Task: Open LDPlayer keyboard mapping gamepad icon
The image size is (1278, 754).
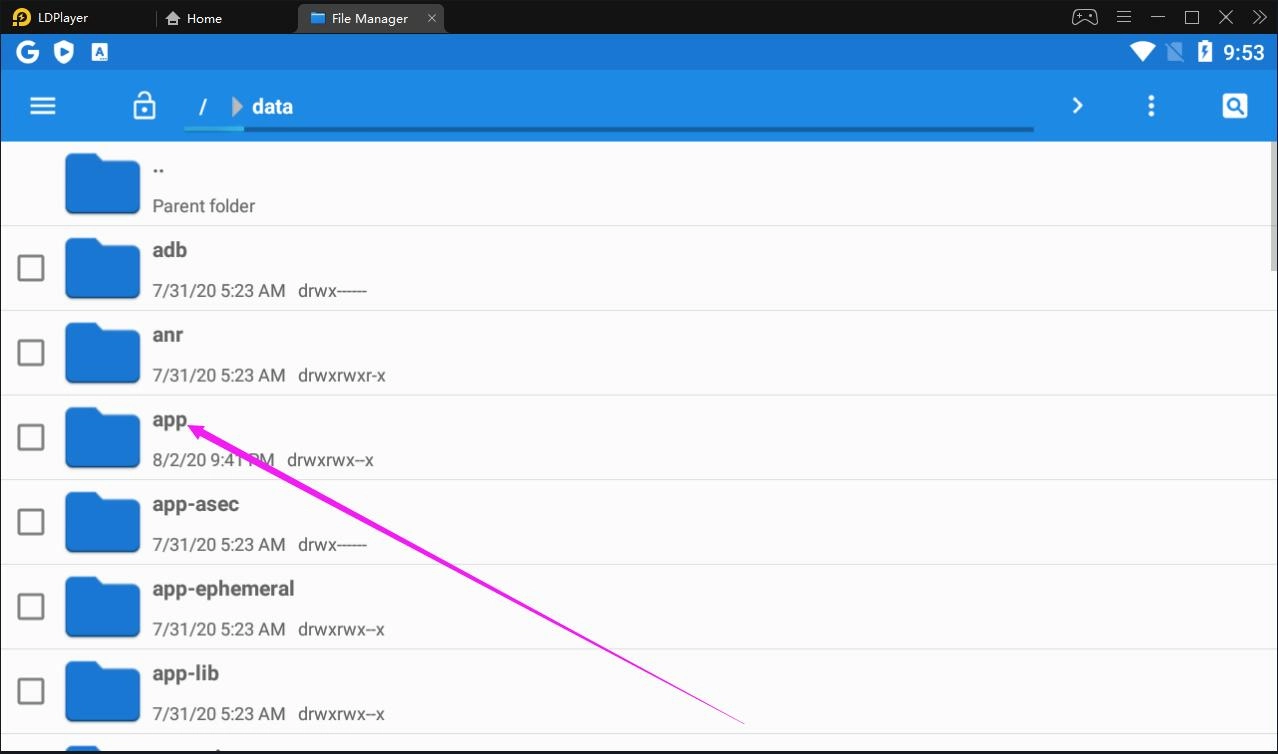Action: pyautogui.click(x=1084, y=16)
